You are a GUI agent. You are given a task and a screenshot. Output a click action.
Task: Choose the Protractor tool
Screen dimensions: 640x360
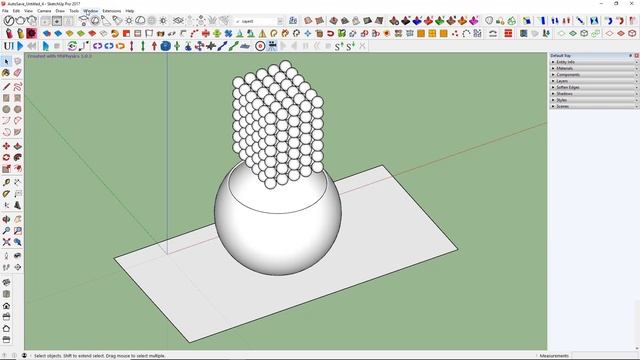pos(6,194)
